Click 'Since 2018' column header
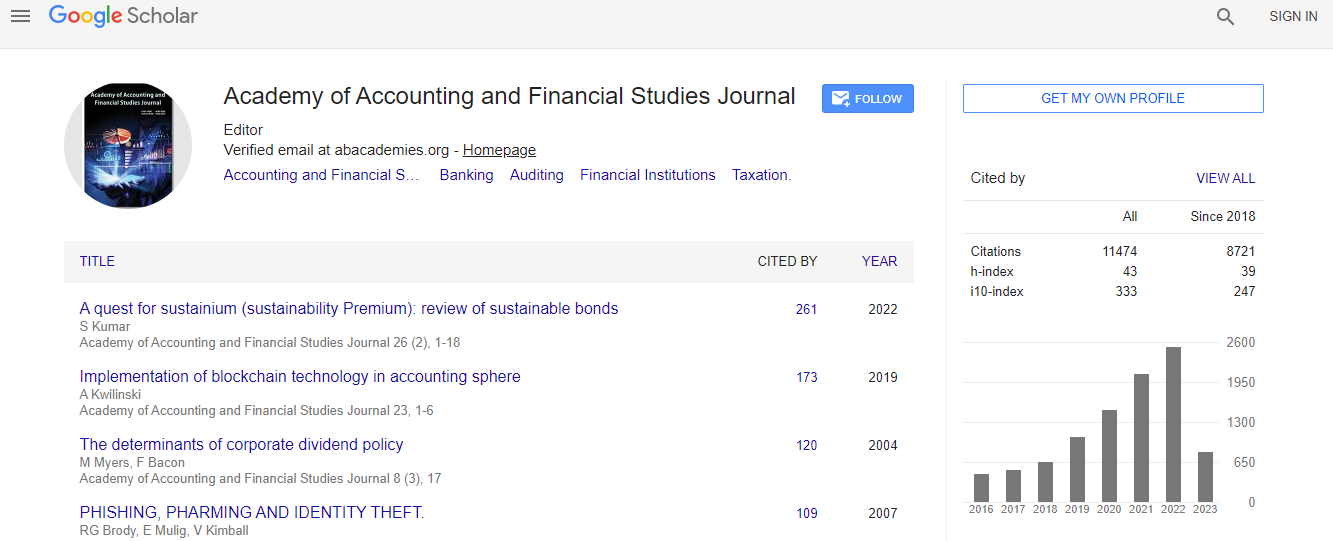 1223,216
